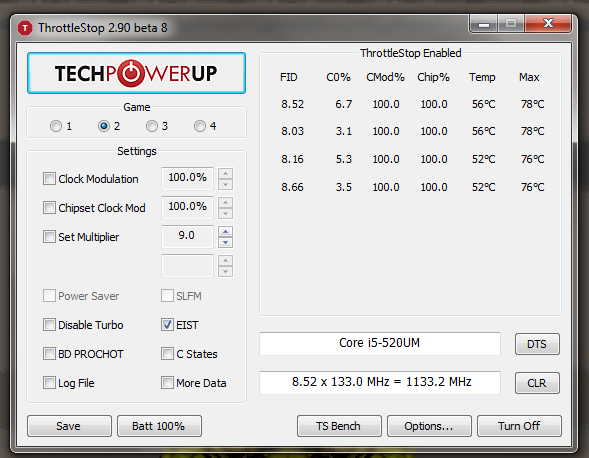
Task: Click the Chip% column header
Action: [433, 77]
